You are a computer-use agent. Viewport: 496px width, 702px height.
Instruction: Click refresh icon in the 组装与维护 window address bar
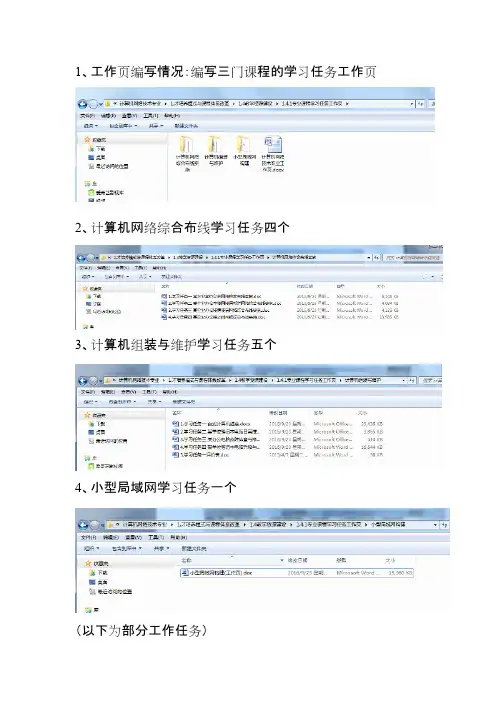tap(412, 381)
